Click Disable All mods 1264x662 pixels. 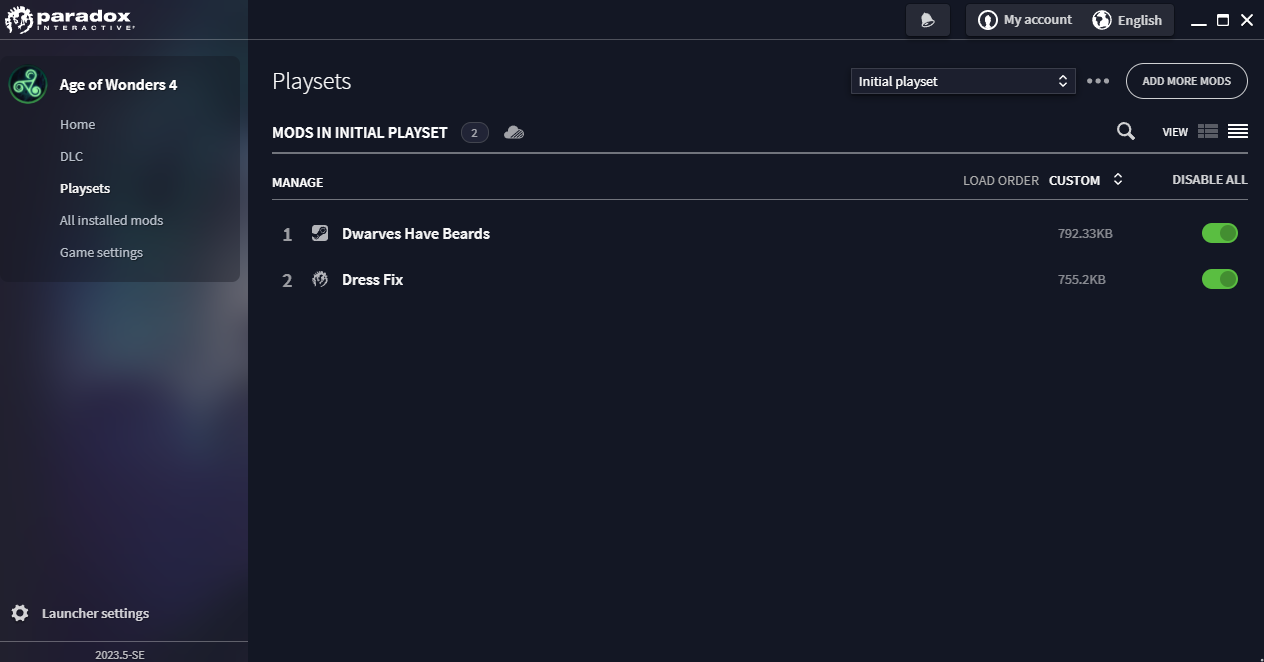tap(1209, 180)
